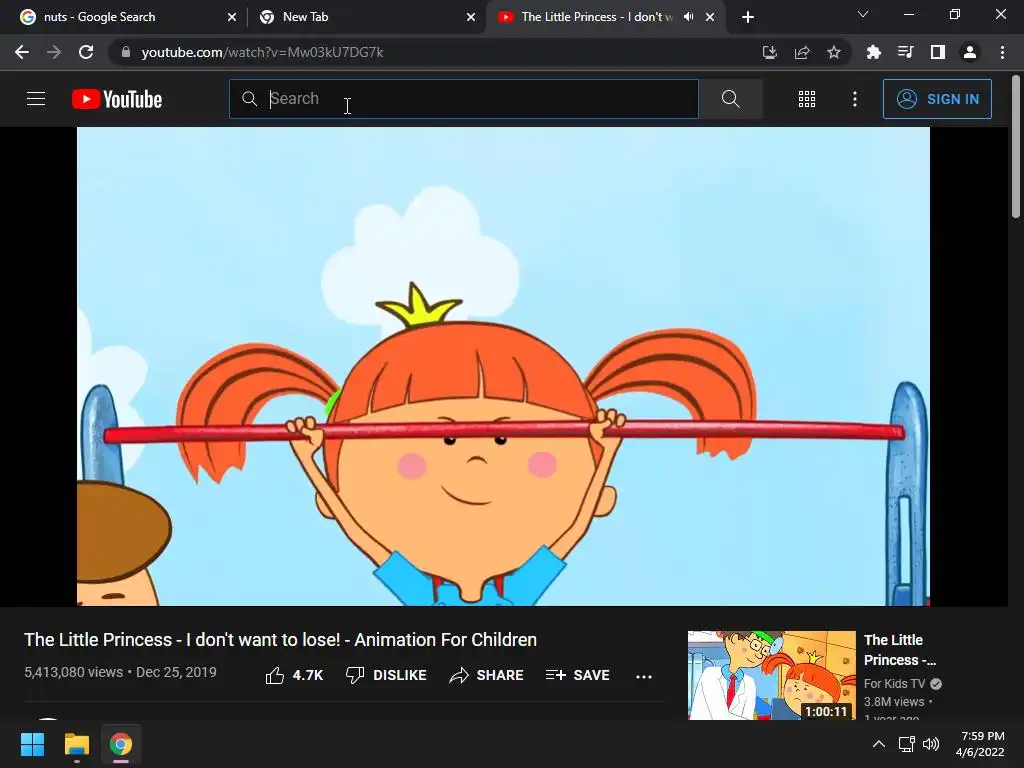Screen dimensions: 1024x768
Task: Click the page vertical scrollbar thumb
Action: 1016,146
